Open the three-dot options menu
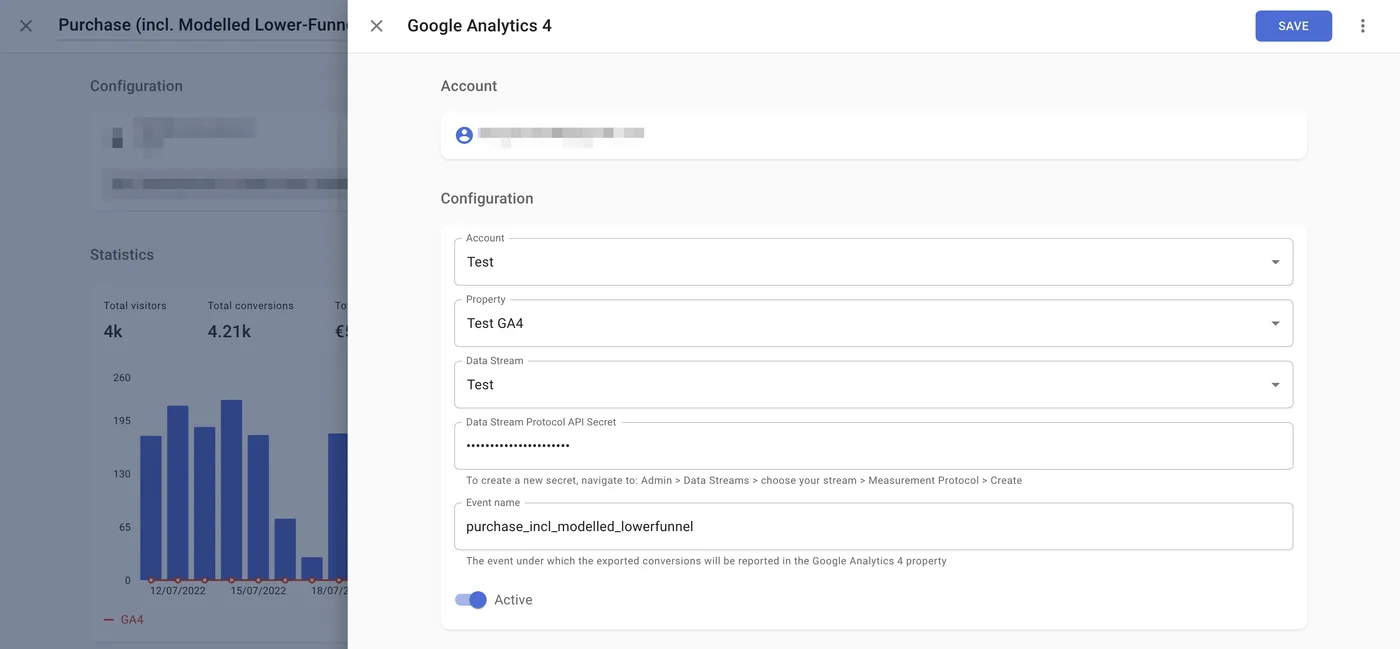Screen dimensions: 1400x649 [1361, 23]
